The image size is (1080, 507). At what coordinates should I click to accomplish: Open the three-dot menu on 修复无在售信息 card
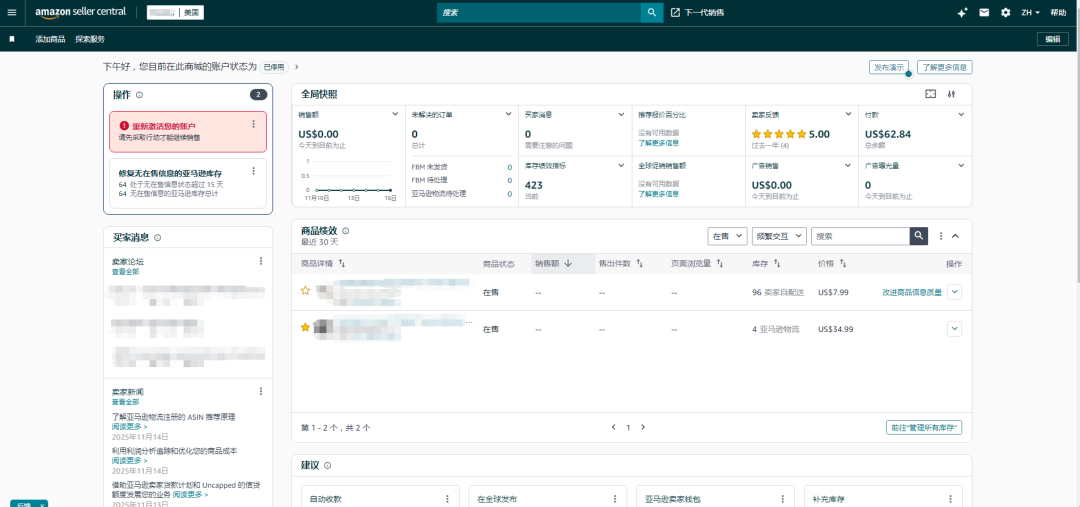click(x=253, y=171)
